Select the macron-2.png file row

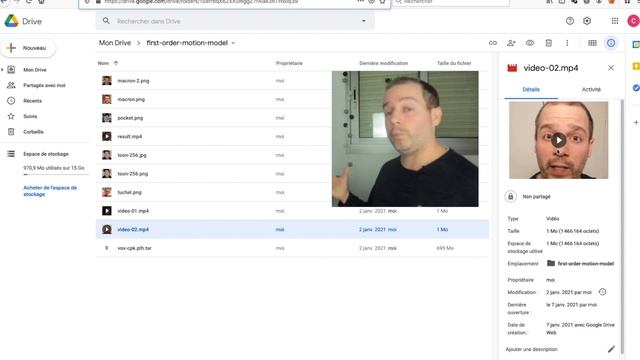292,81
